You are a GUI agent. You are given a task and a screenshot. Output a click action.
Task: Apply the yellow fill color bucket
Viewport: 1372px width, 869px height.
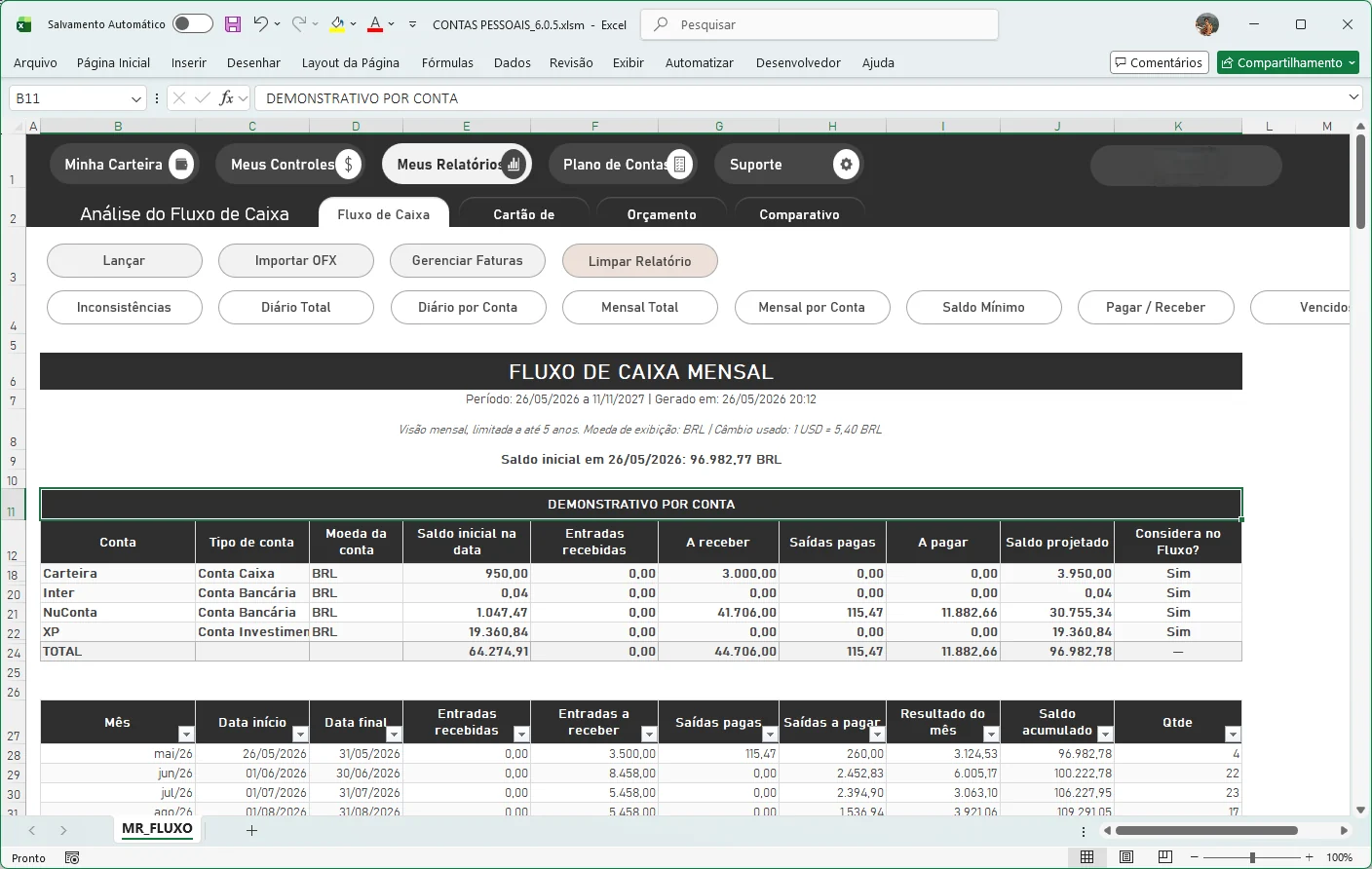(337, 24)
